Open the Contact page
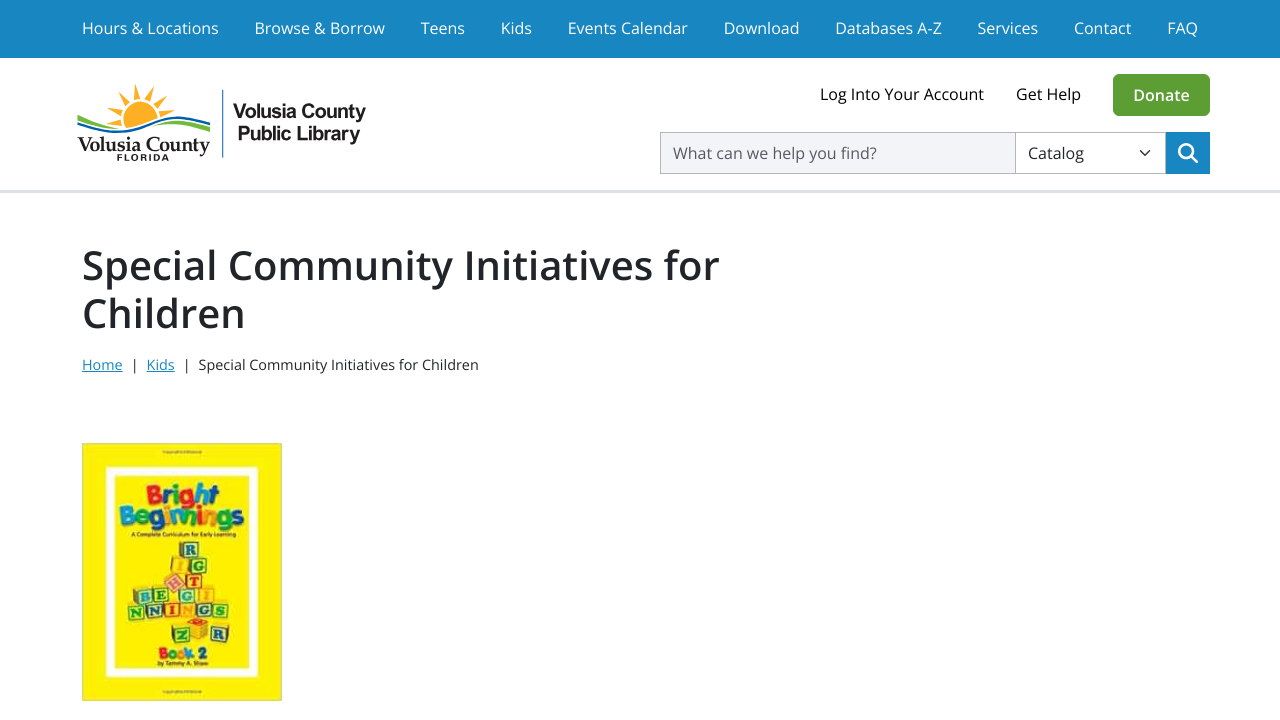 point(1102,27)
